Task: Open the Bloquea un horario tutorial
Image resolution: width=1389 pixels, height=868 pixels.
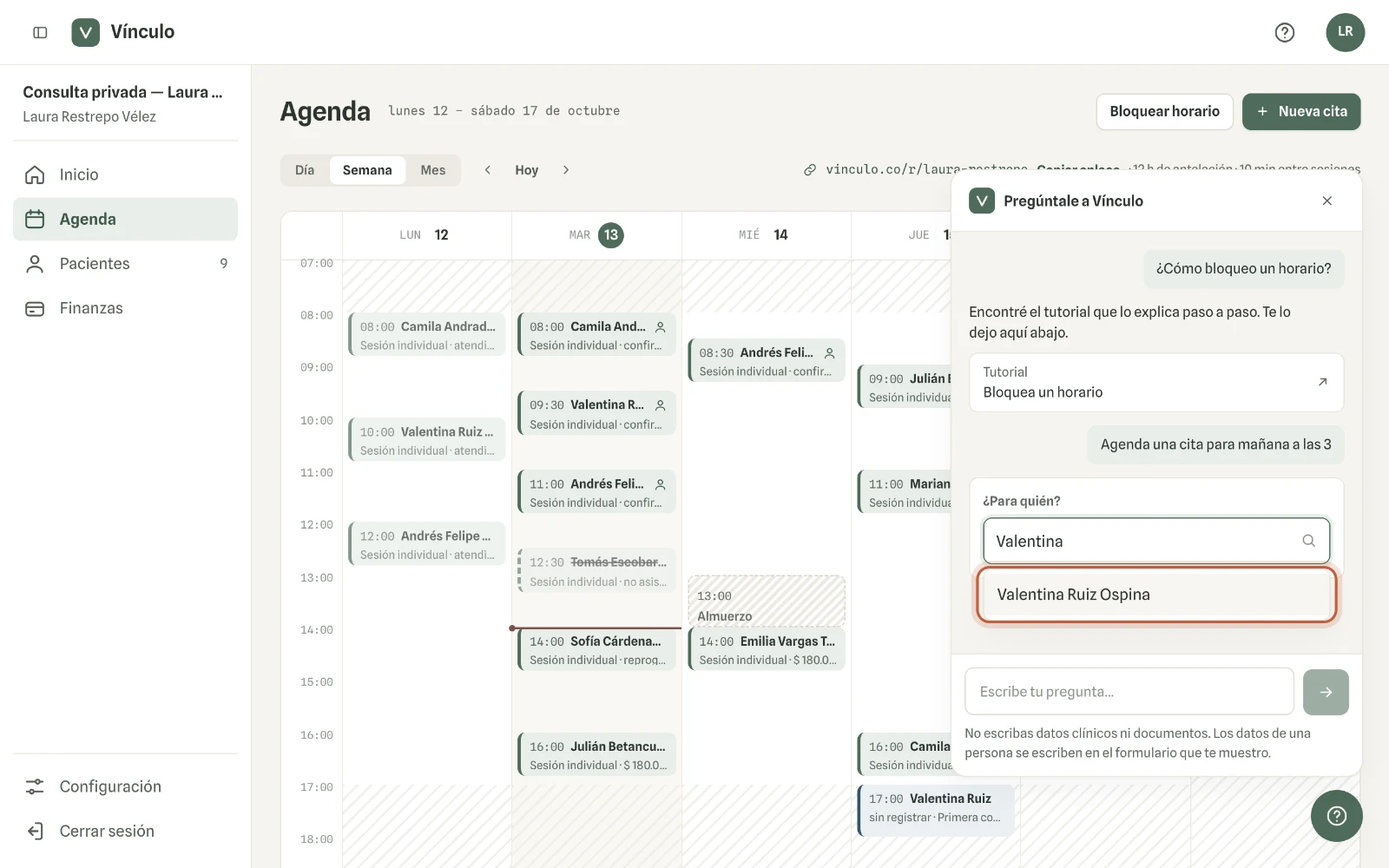Action: (1156, 382)
